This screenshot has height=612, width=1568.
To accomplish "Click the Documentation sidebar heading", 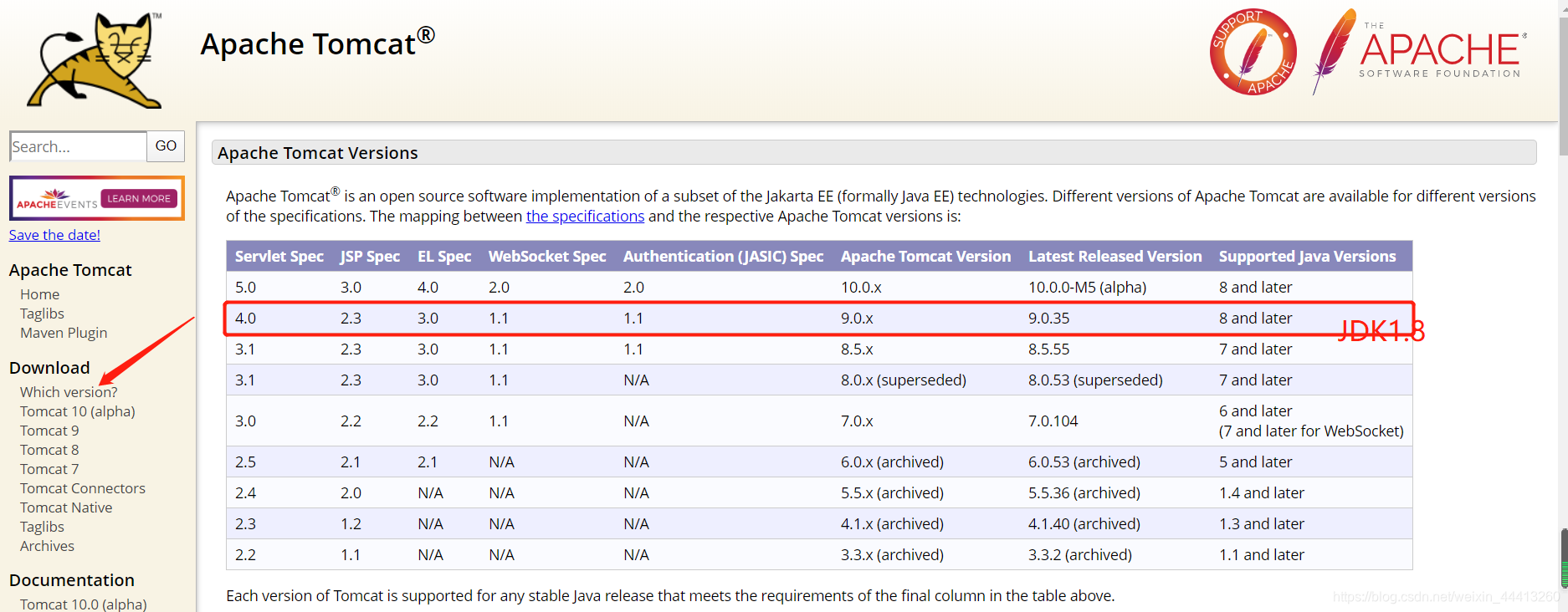I will [x=72, y=580].
